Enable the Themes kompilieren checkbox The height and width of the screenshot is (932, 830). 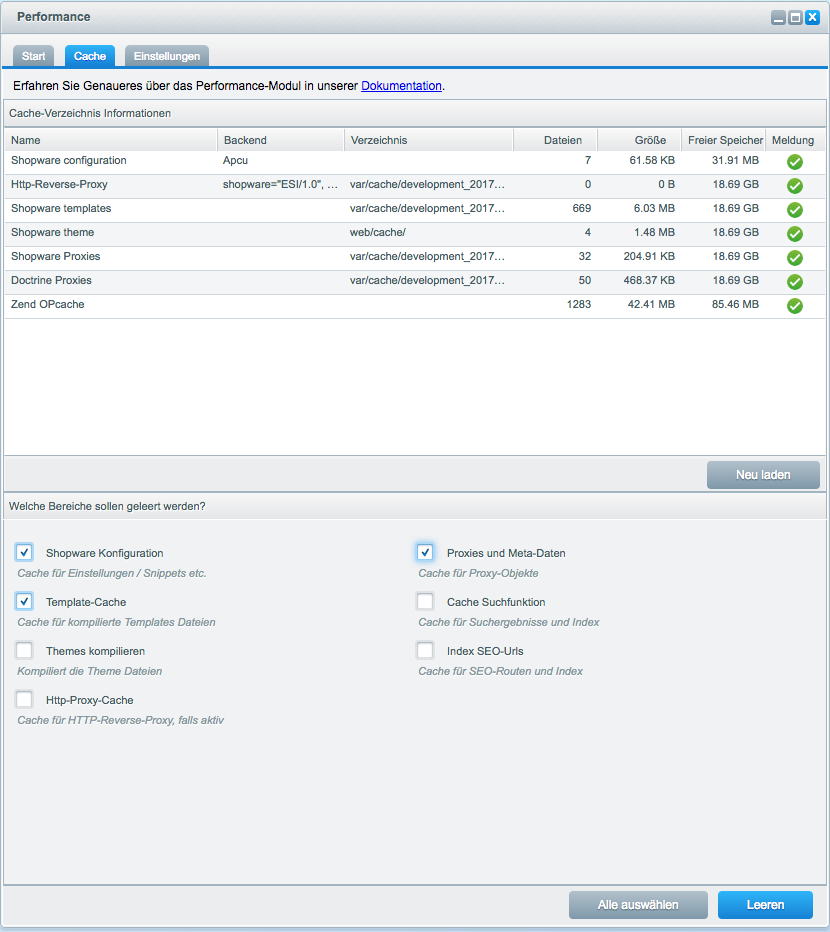25,651
